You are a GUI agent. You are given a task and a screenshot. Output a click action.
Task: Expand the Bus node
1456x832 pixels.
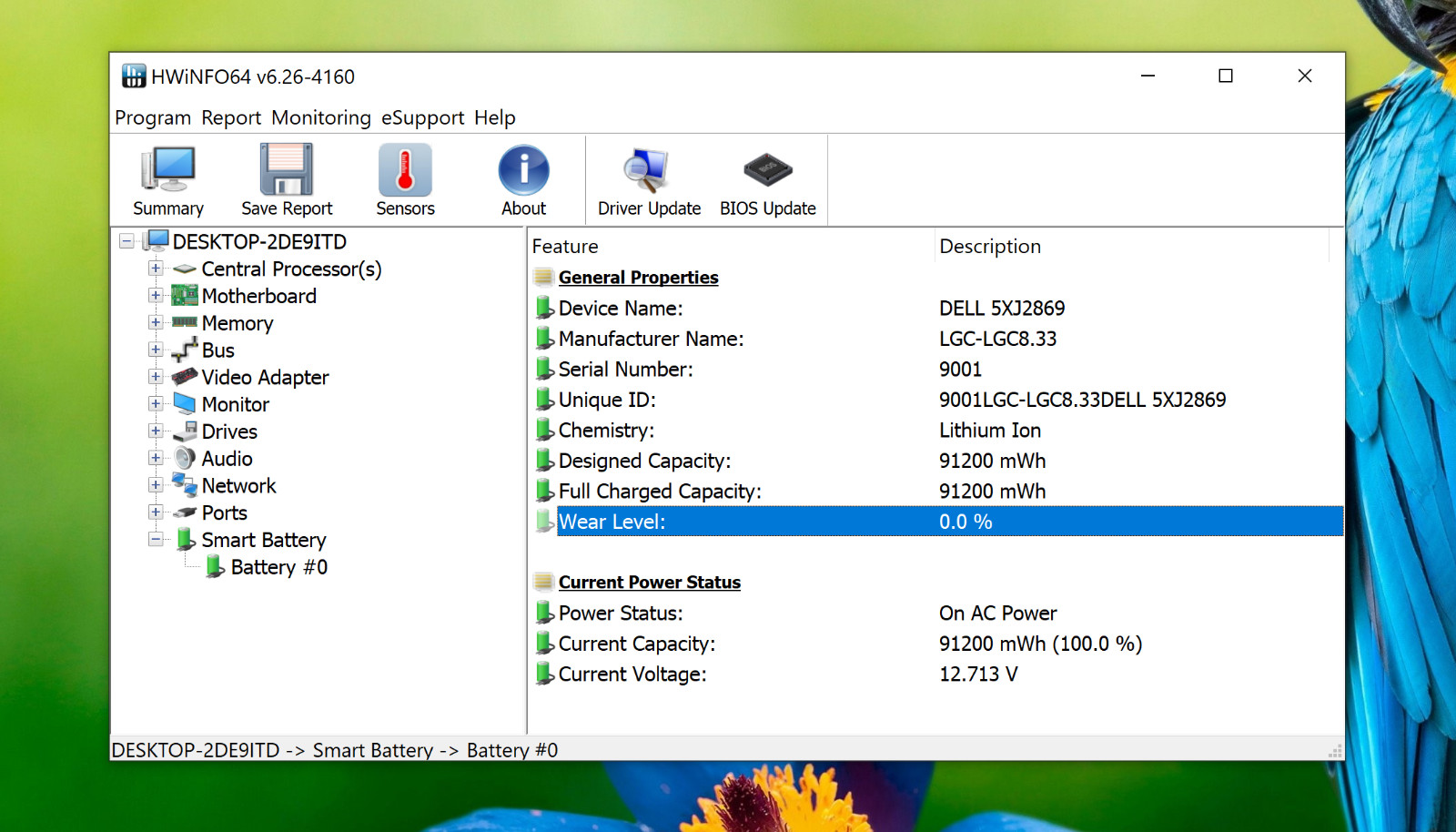coord(156,350)
